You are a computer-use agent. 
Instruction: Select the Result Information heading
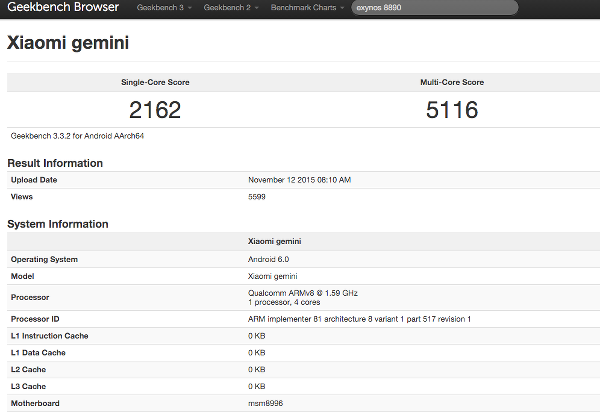click(55, 163)
